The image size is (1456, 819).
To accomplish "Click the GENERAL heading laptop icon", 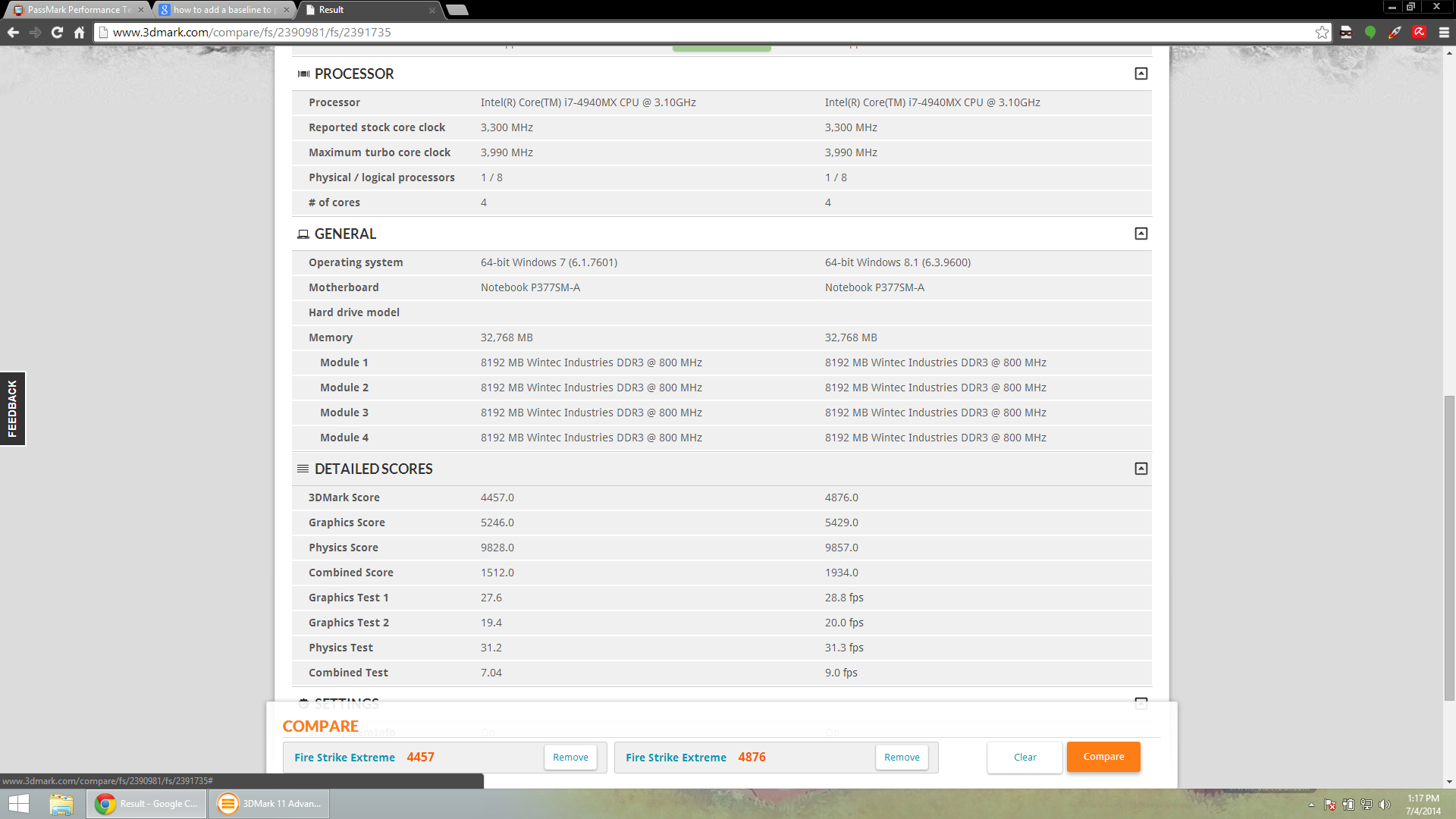I will pyautogui.click(x=303, y=234).
